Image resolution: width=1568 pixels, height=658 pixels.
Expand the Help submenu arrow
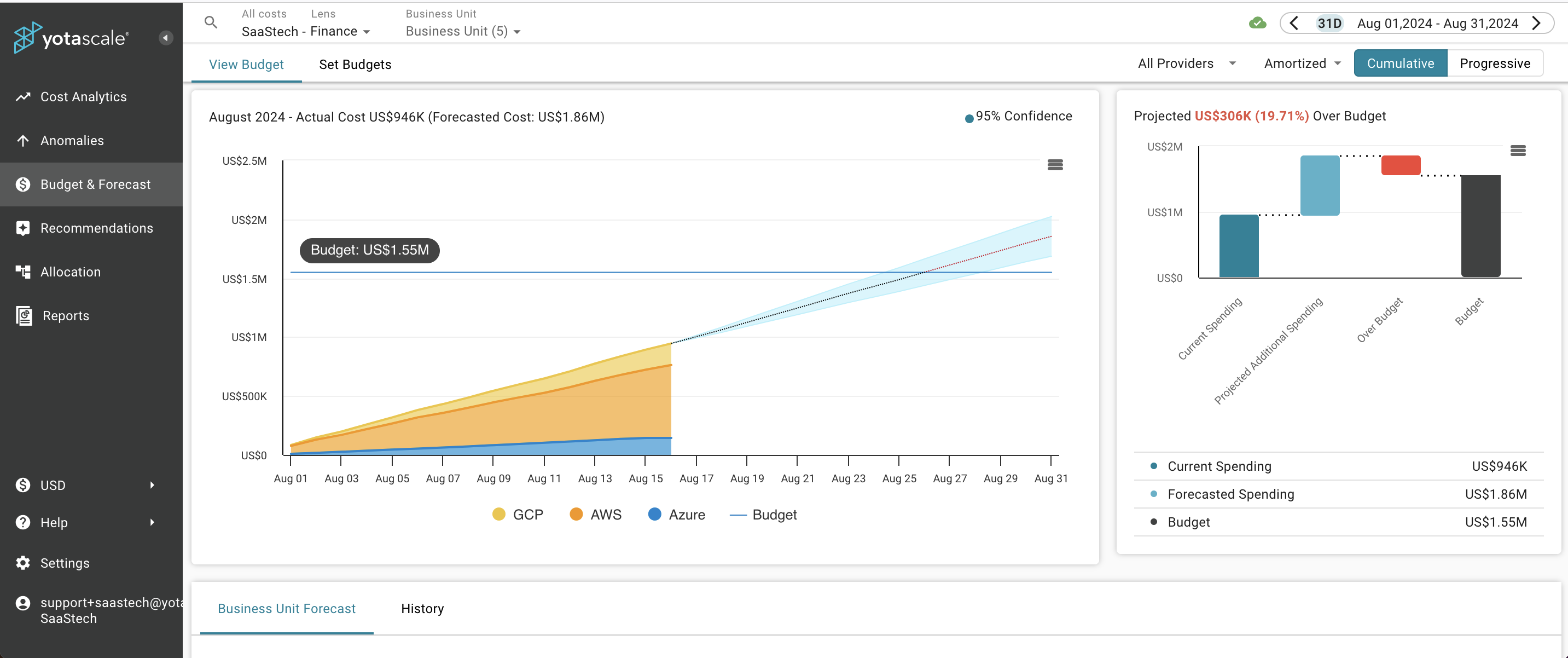coord(152,522)
